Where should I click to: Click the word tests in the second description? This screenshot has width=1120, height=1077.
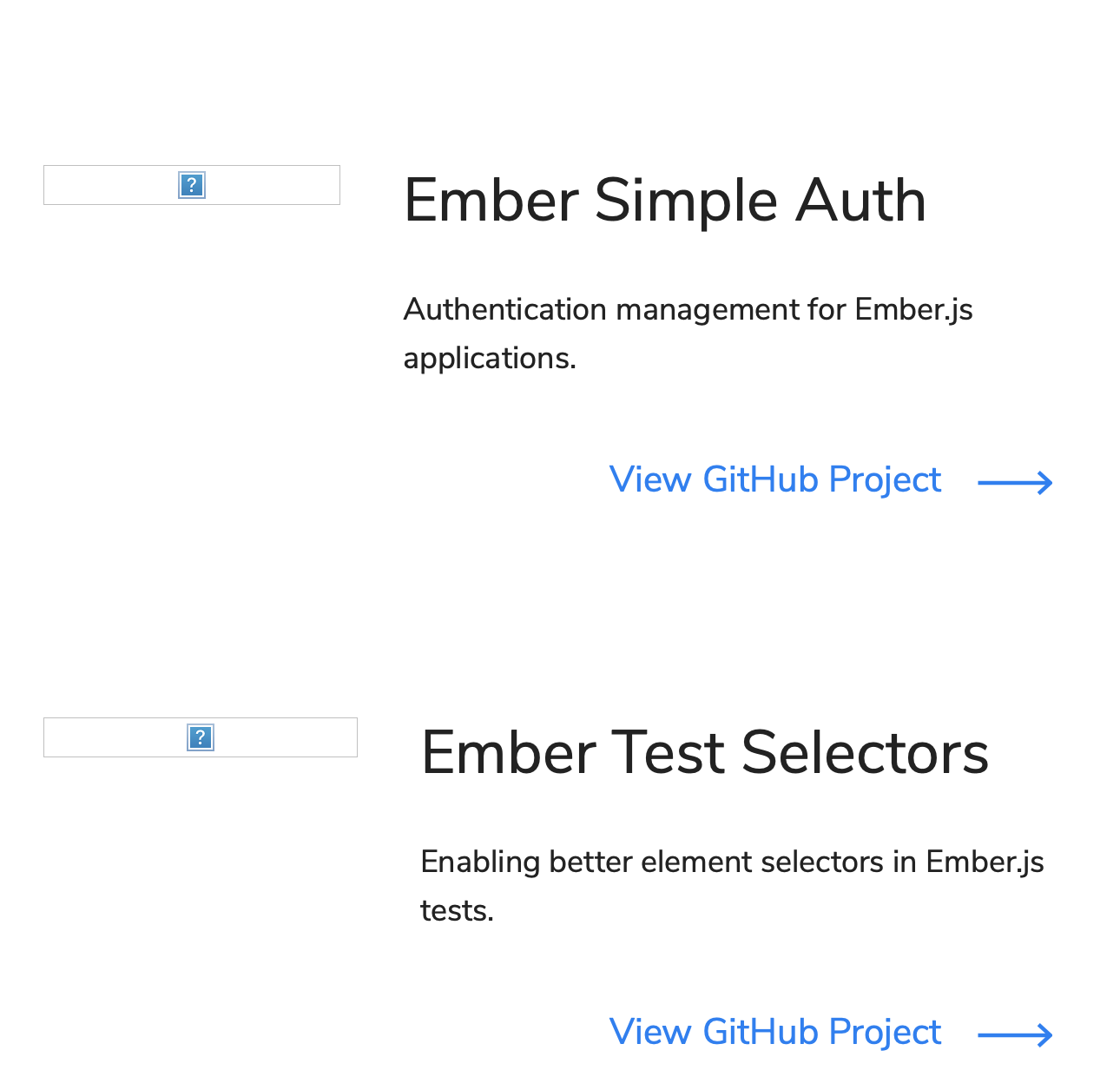(x=455, y=910)
